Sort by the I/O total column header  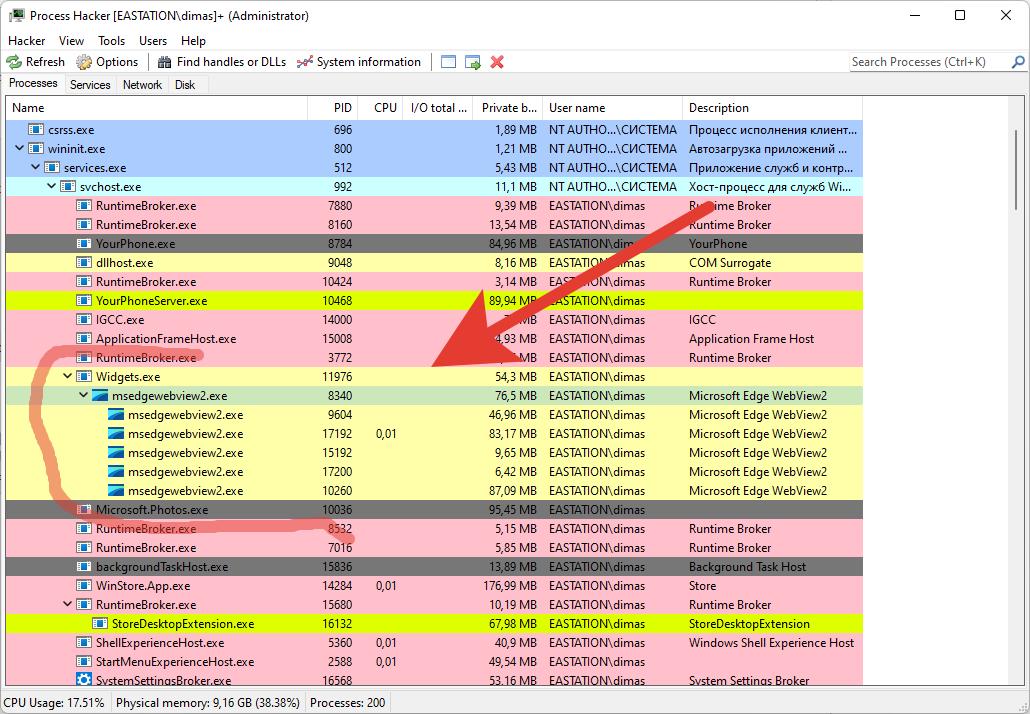point(437,108)
